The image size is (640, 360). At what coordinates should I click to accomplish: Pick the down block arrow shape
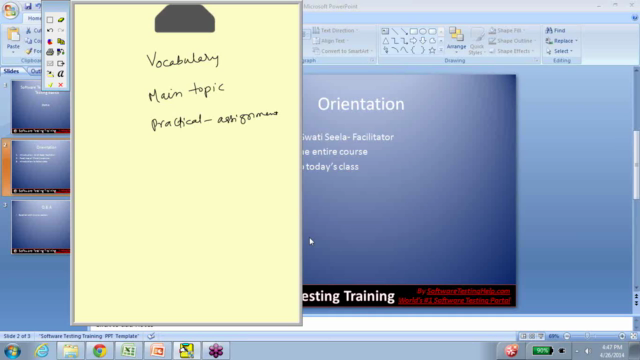point(423,41)
